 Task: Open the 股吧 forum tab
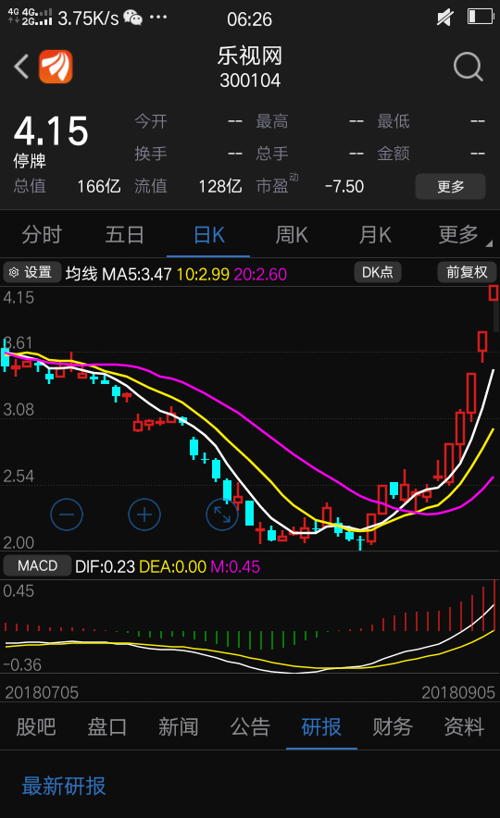[x=36, y=727]
